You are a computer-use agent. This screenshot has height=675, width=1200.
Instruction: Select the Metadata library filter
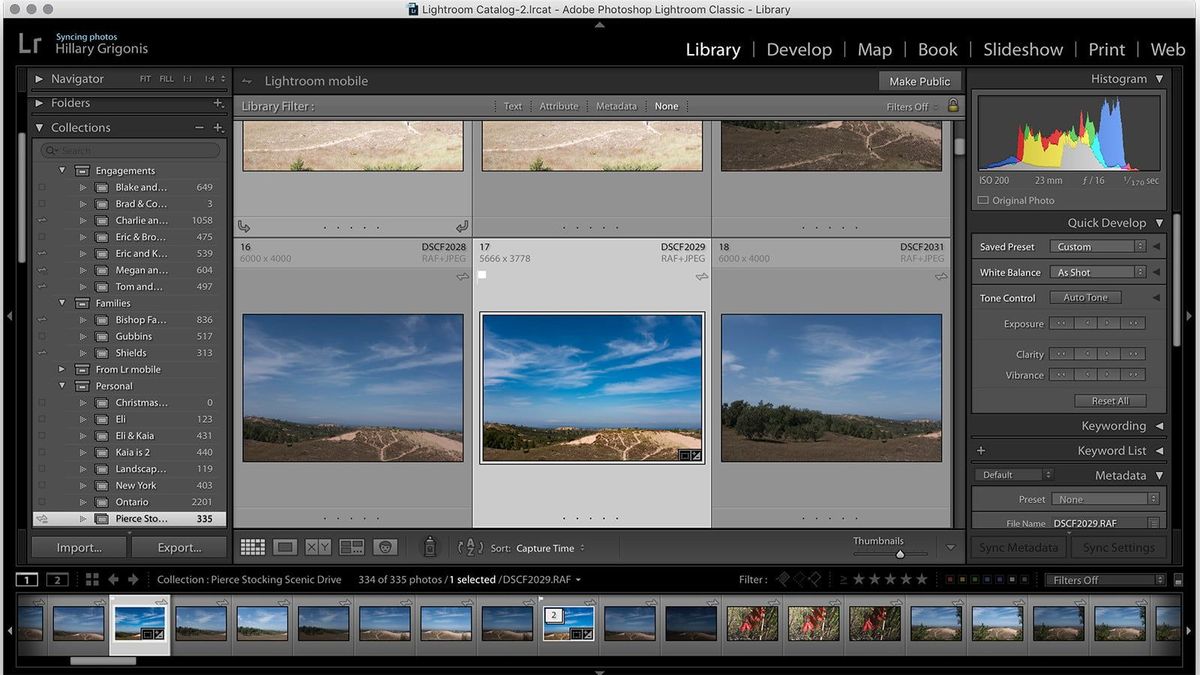pos(616,106)
